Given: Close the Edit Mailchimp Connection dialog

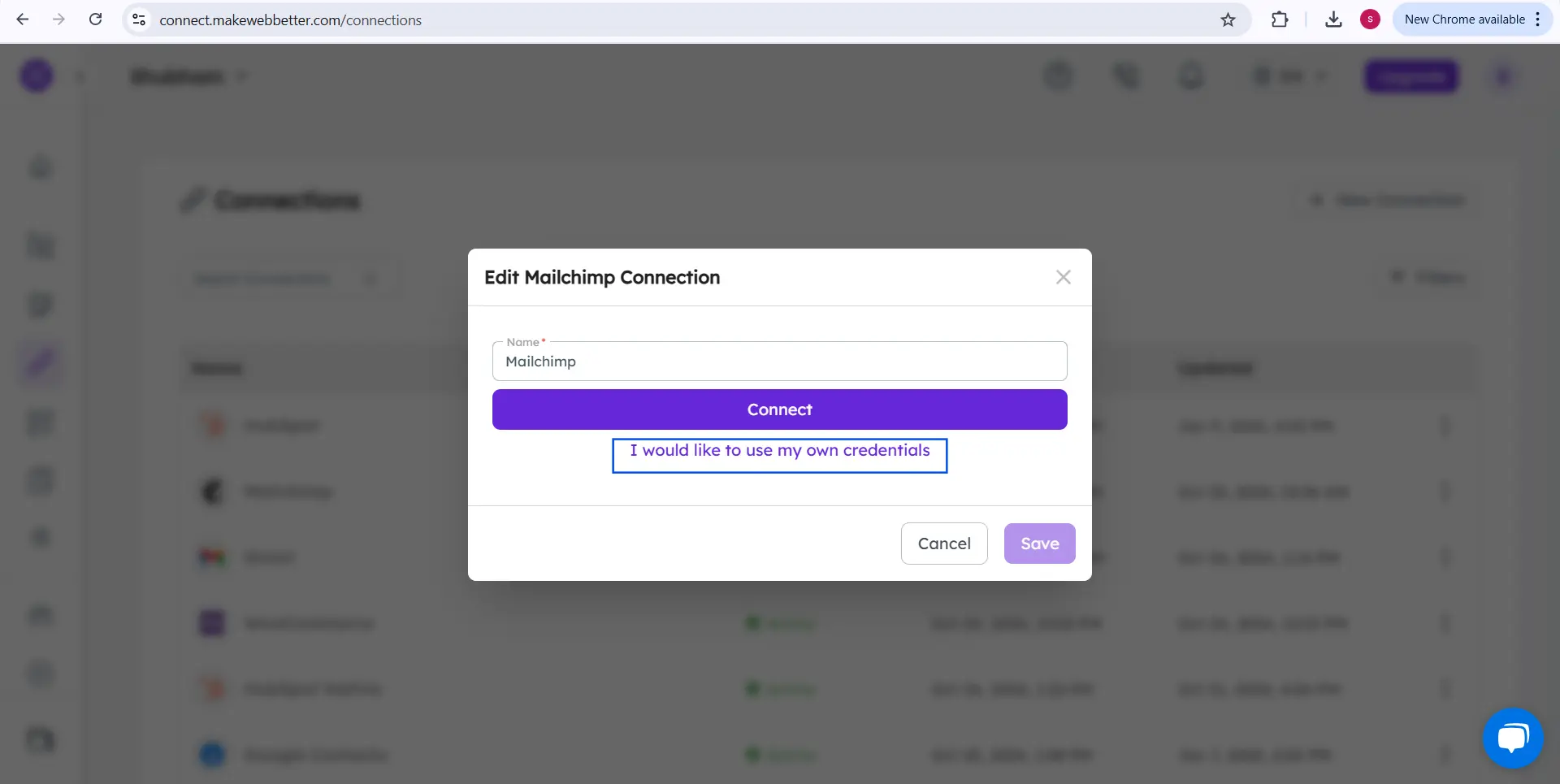Looking at the screenshot, I should tap(1063, 277).
